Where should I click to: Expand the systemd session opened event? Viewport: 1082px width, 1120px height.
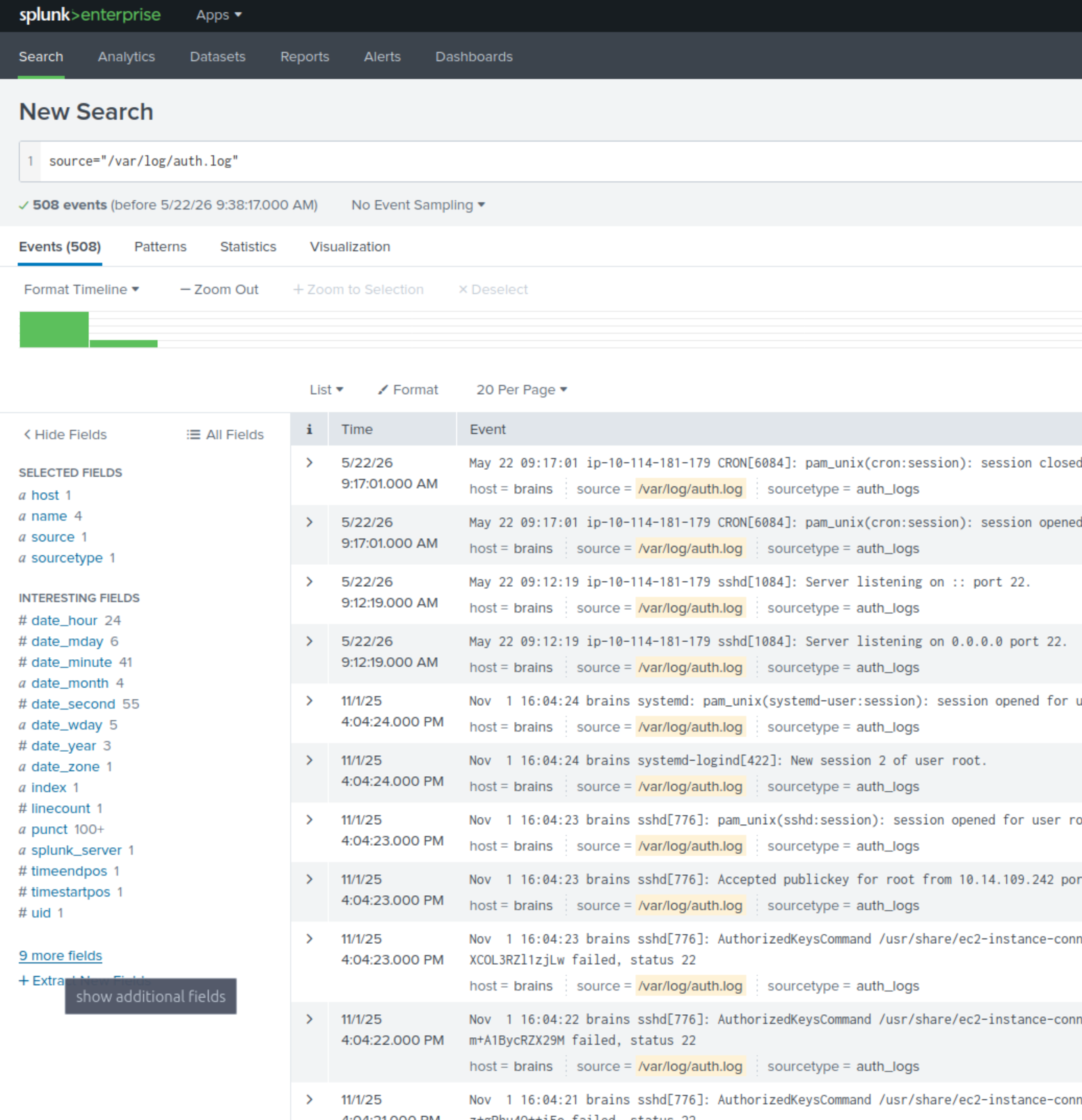pos(310,701)
